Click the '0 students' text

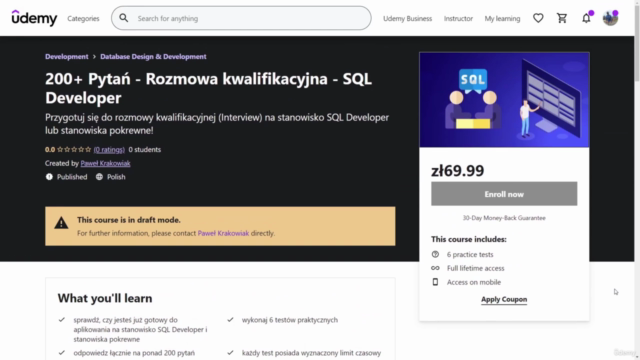click(x=144, y=149)
